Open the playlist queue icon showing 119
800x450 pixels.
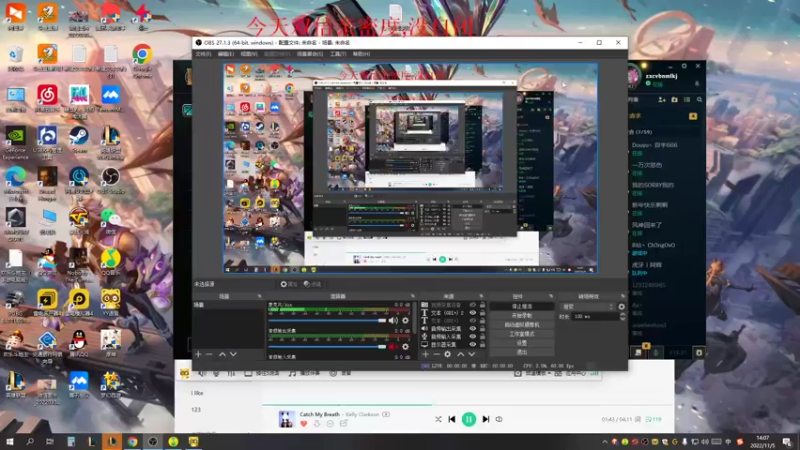(x=653, y=419)
